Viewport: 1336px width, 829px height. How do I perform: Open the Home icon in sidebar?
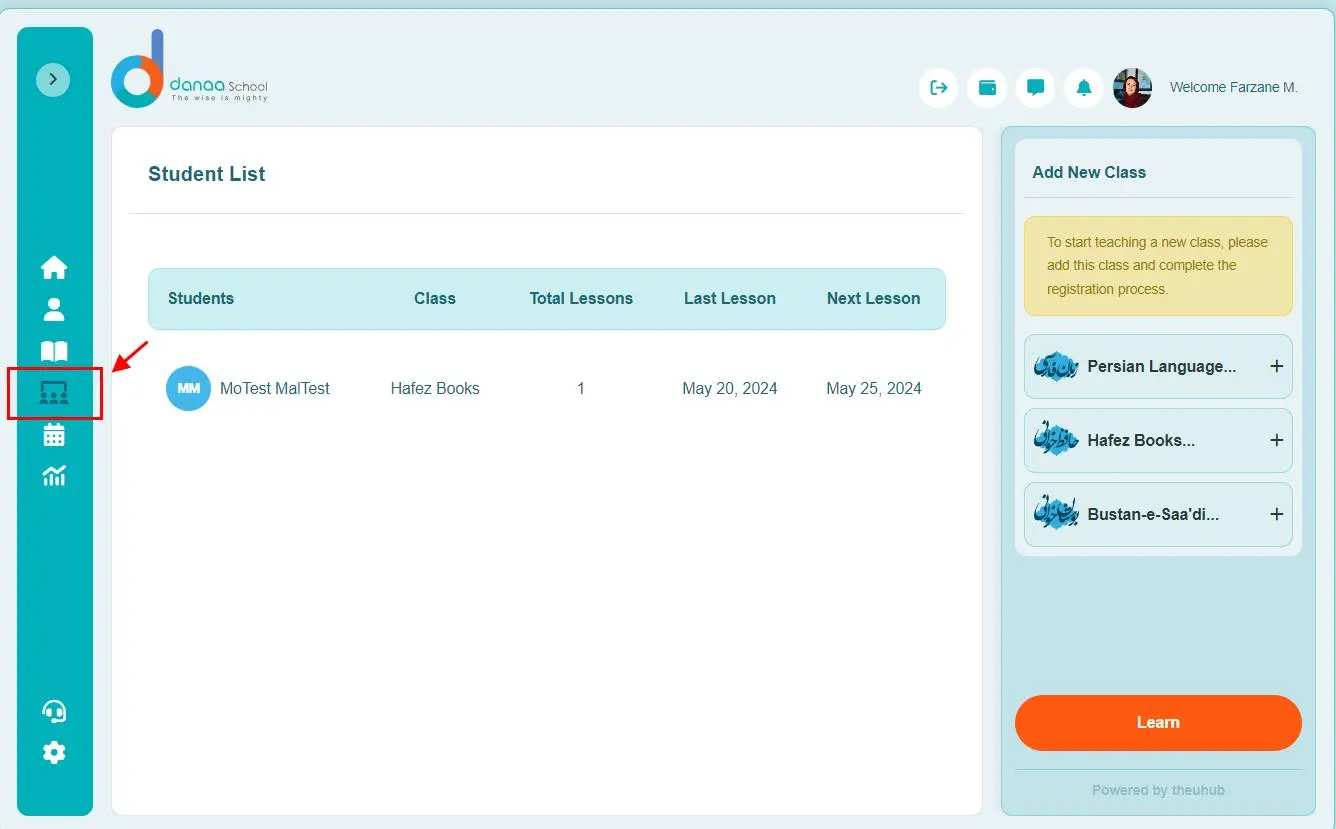(x=54, y=268)
